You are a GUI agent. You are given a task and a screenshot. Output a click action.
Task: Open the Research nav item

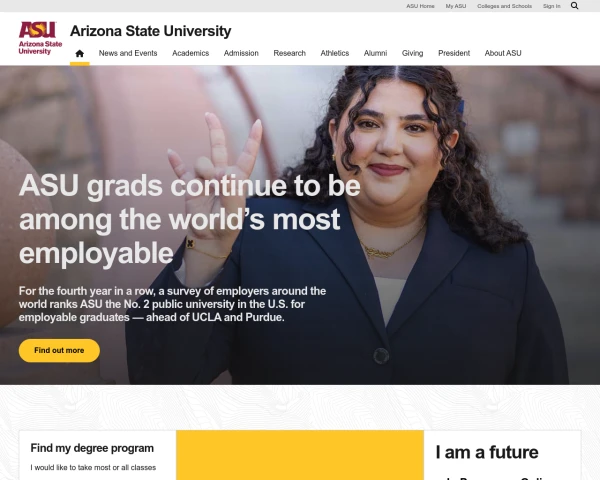tap(289, 53)
